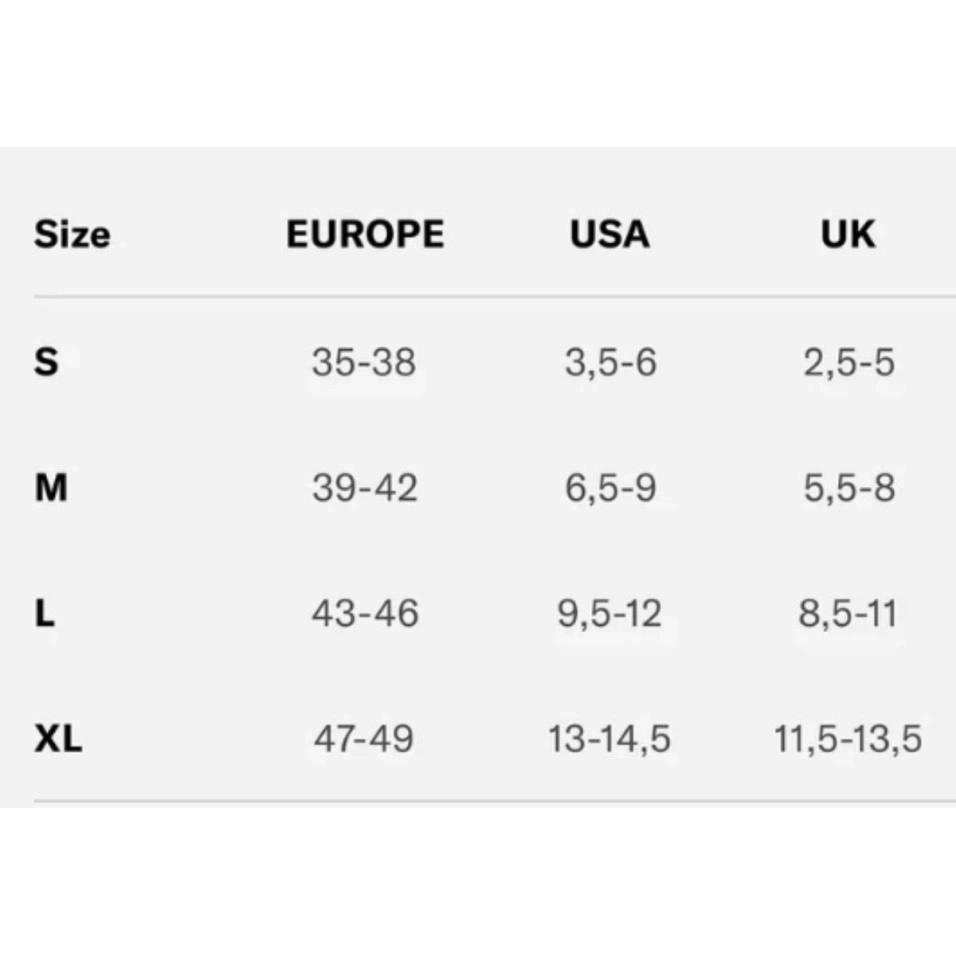Screen dimensions: 956x956
Task: Click the USA 13-14,5 value
Action: [610, 739]
